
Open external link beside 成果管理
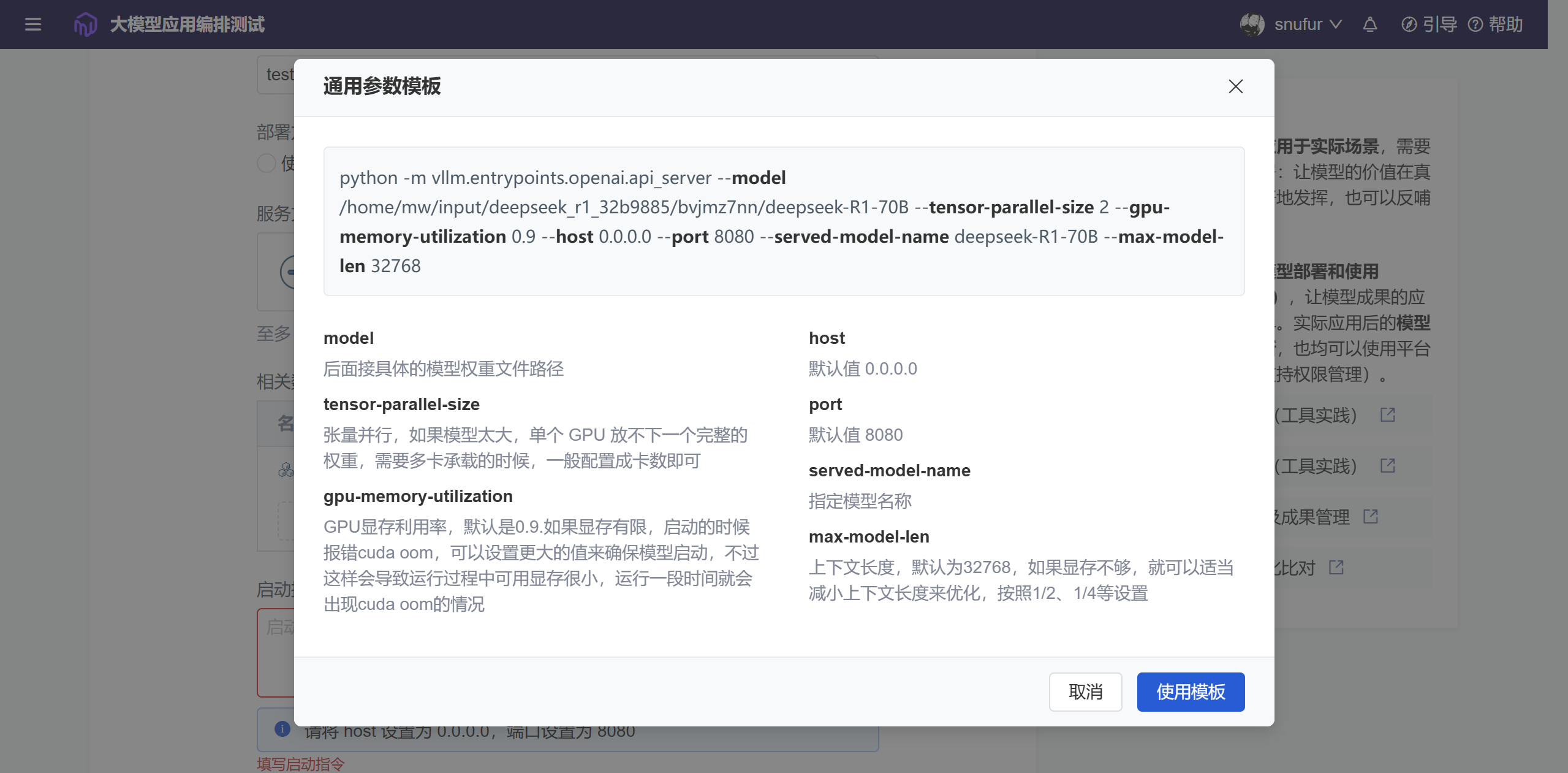1370,517
